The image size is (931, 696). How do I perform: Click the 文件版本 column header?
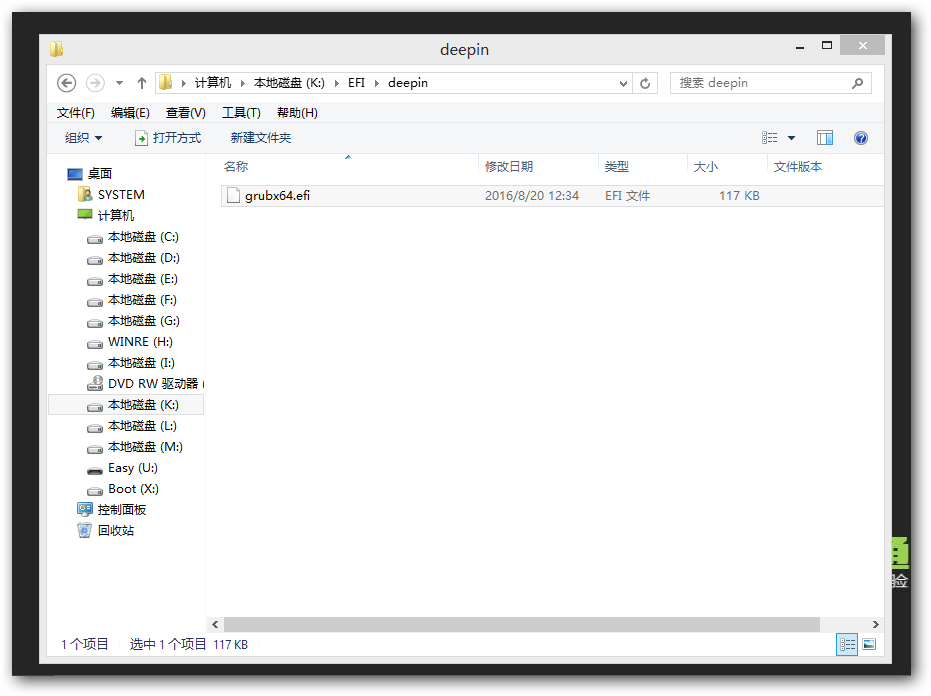[x=797, y=167]
